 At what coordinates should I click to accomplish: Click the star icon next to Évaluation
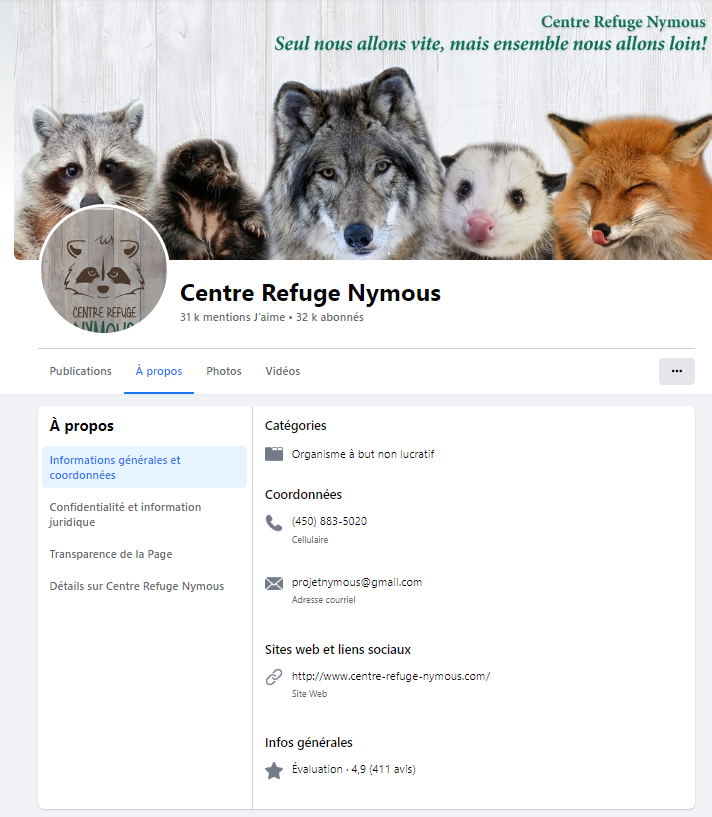point(274,770)
